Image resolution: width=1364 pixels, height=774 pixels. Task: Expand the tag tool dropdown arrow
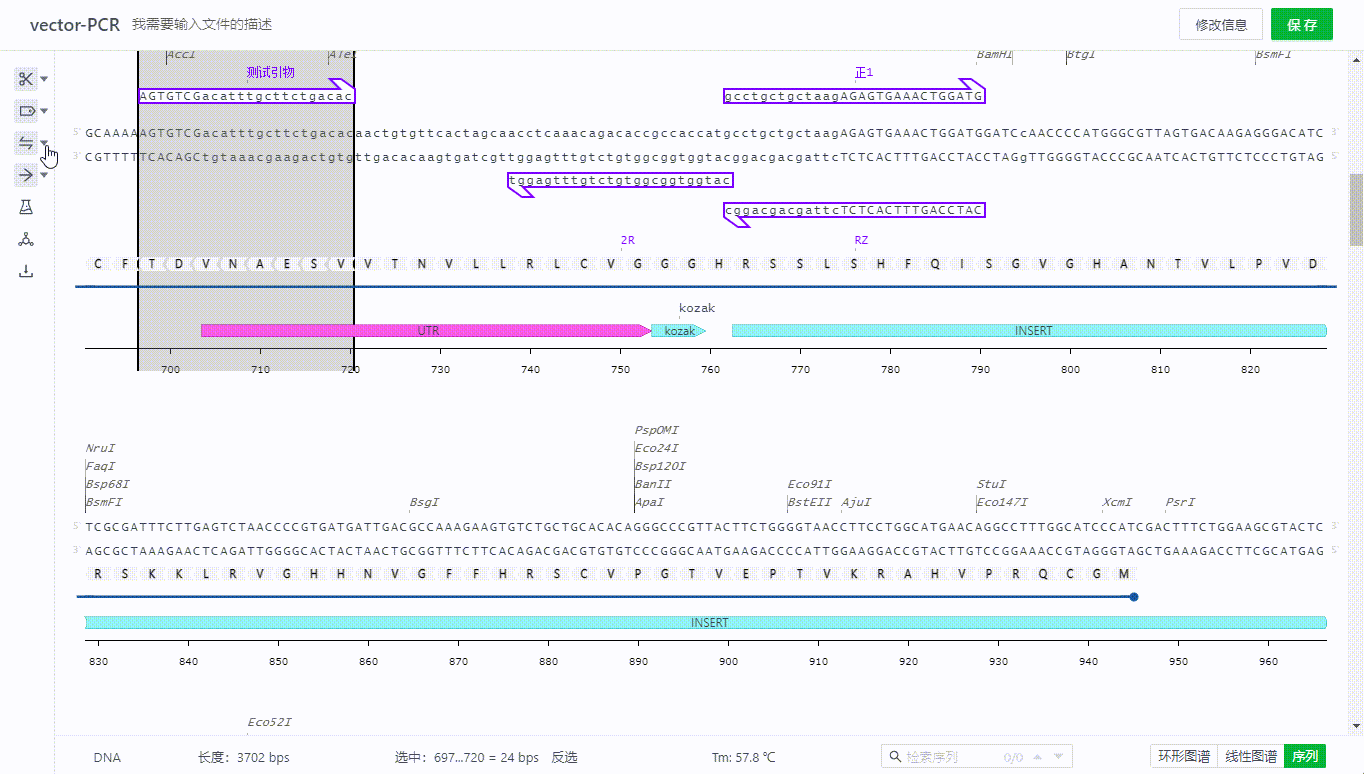point(44,112)
